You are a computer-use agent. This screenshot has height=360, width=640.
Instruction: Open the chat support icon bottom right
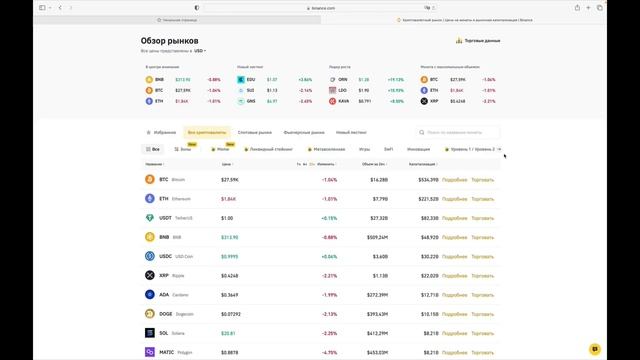pos(595,349)
